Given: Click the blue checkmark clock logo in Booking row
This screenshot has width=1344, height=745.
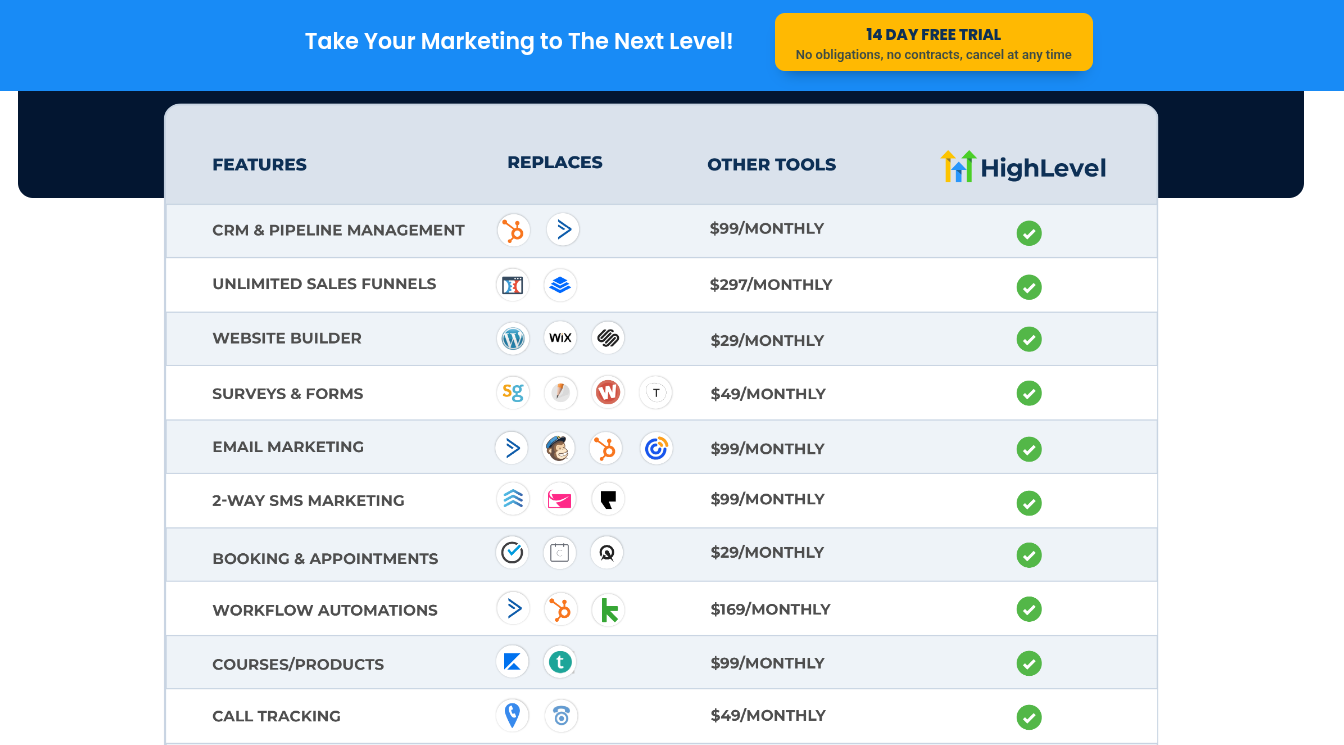Looking at the screenshot, I should 512,552.
